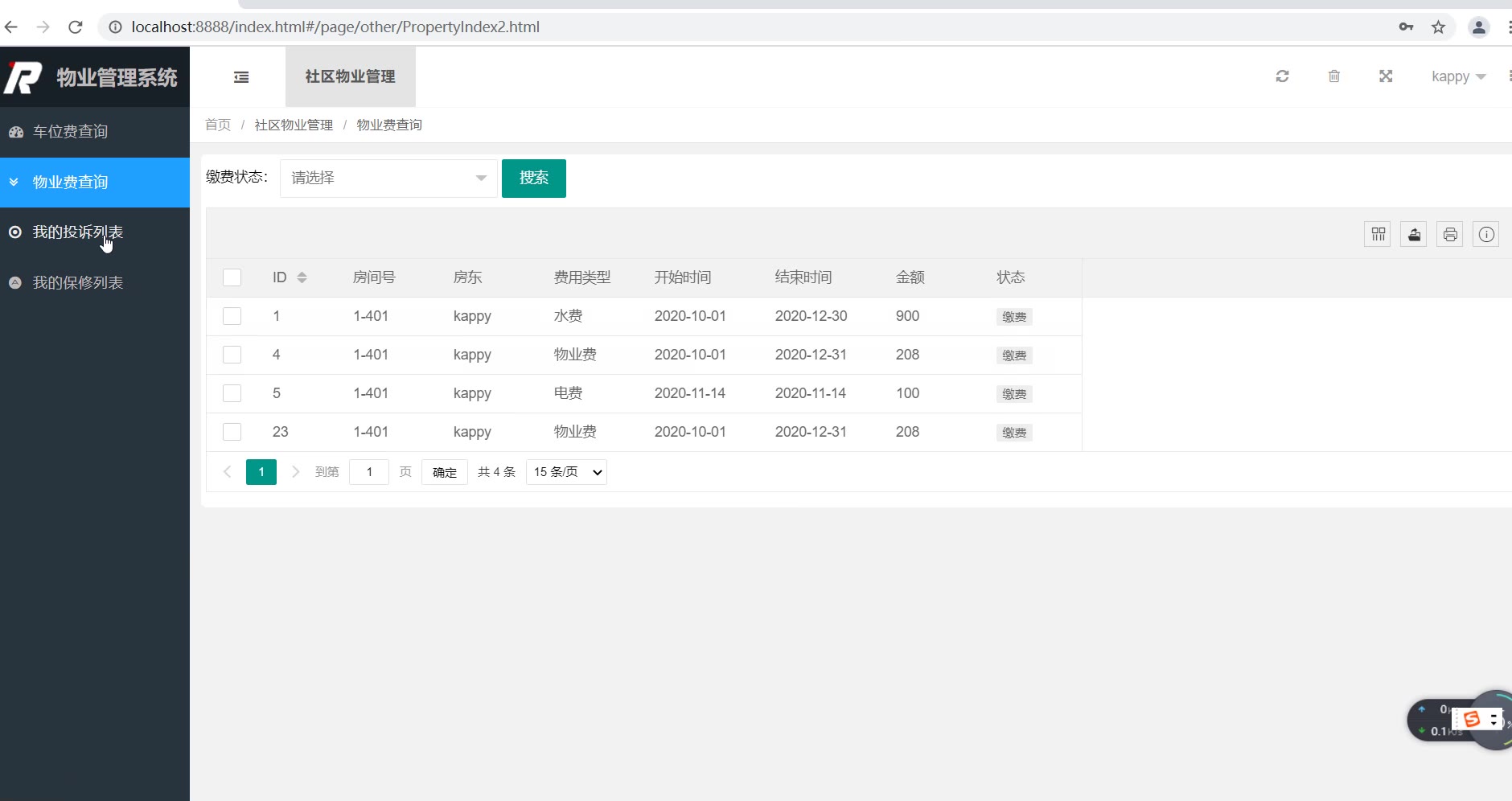Click 缴费 button for row ID 23
This screenshot has height=801, width=1512.
coord(1014,433)
